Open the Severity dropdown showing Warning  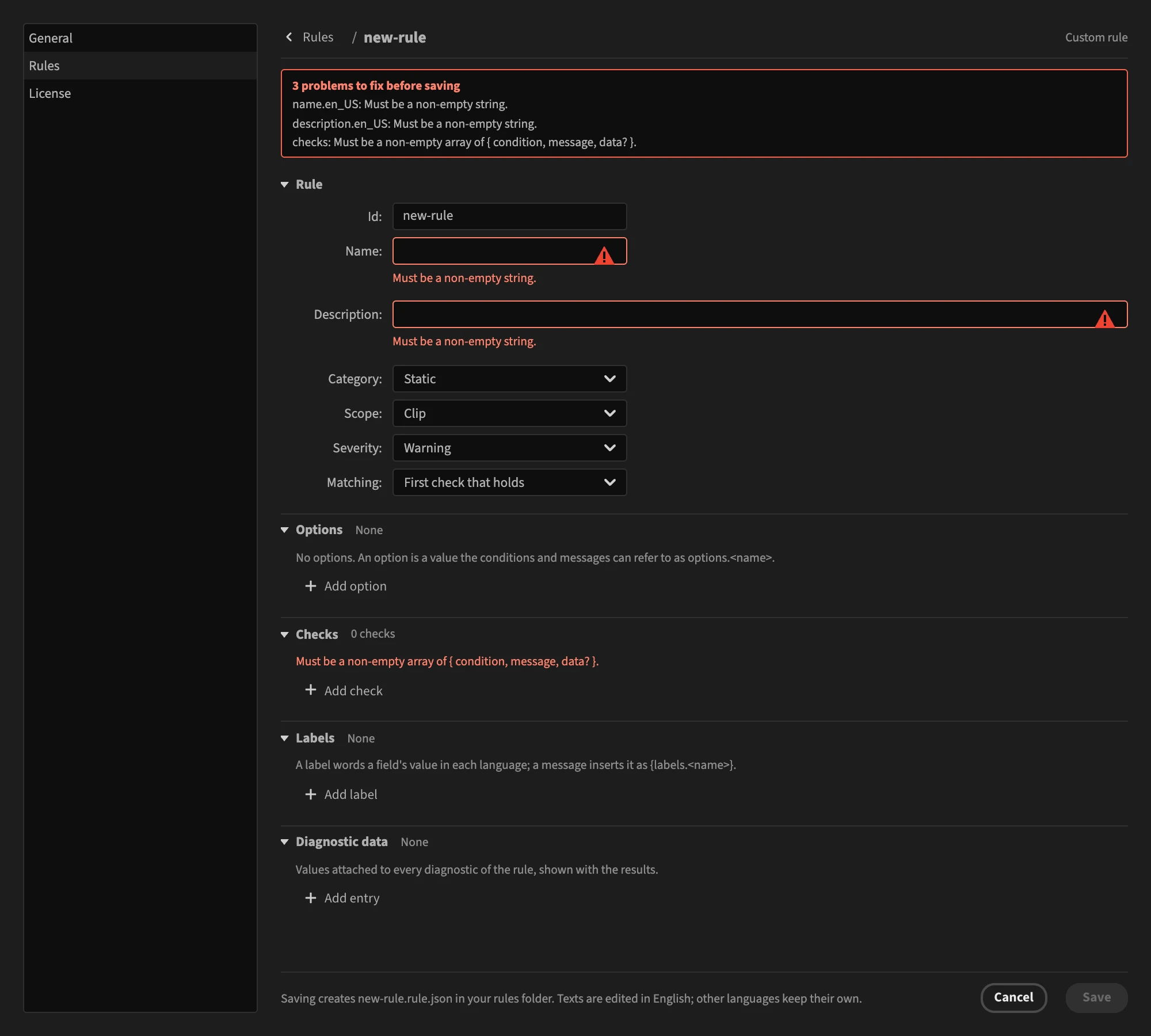[x=509, y=448]
